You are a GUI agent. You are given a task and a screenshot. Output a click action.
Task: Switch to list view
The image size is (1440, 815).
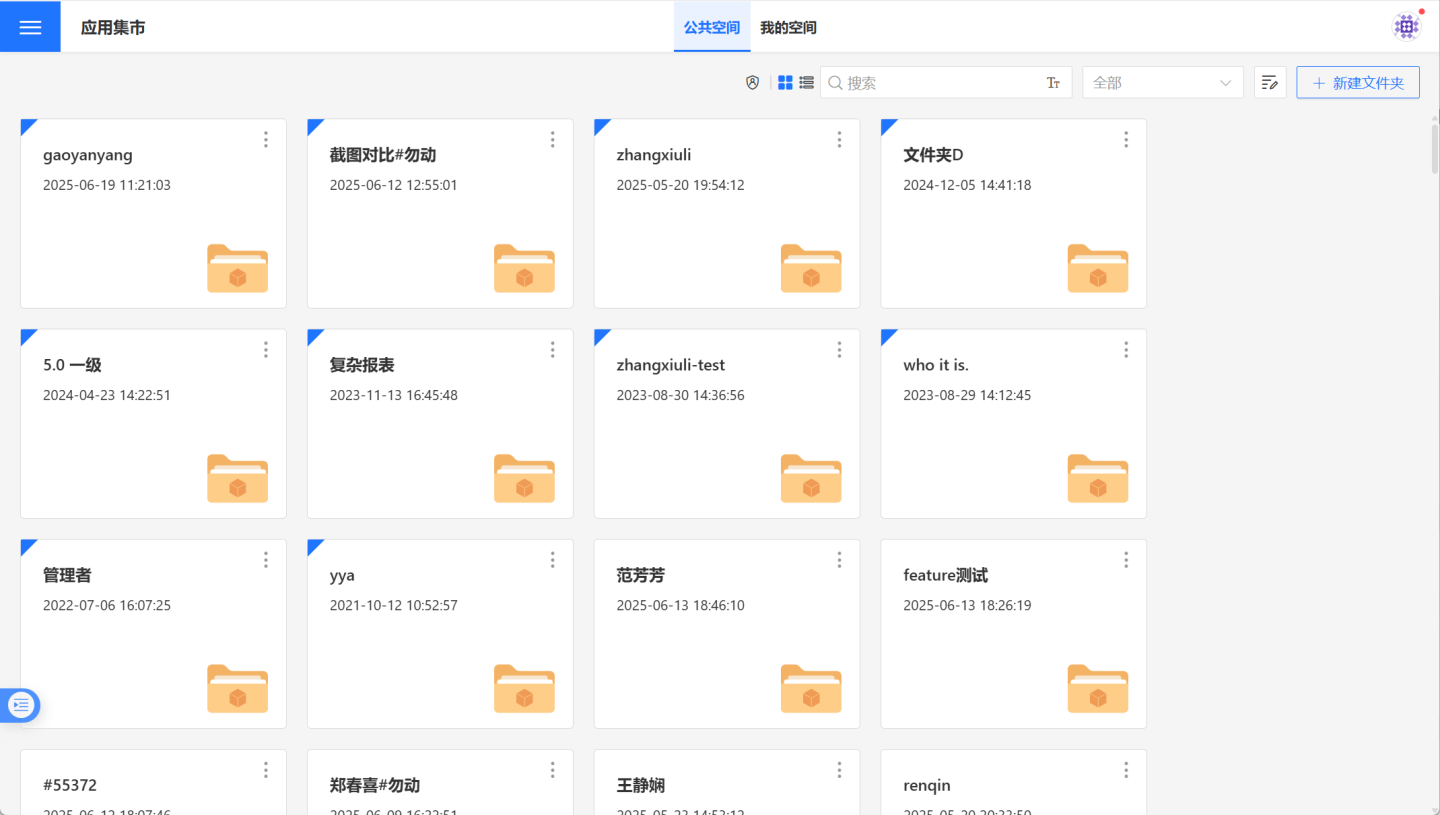click(x=806, y=83)
